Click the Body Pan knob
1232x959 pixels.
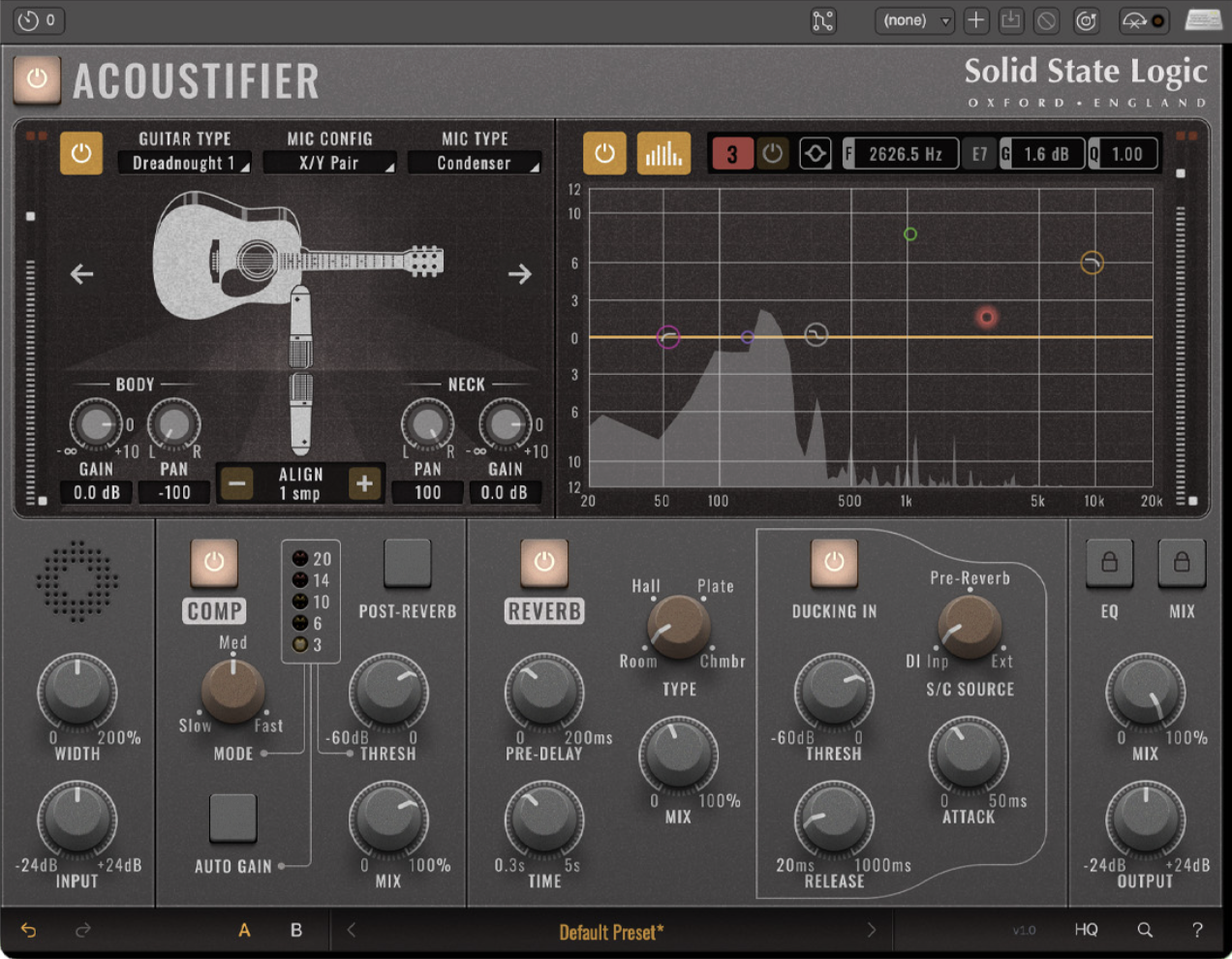(174, 424)
